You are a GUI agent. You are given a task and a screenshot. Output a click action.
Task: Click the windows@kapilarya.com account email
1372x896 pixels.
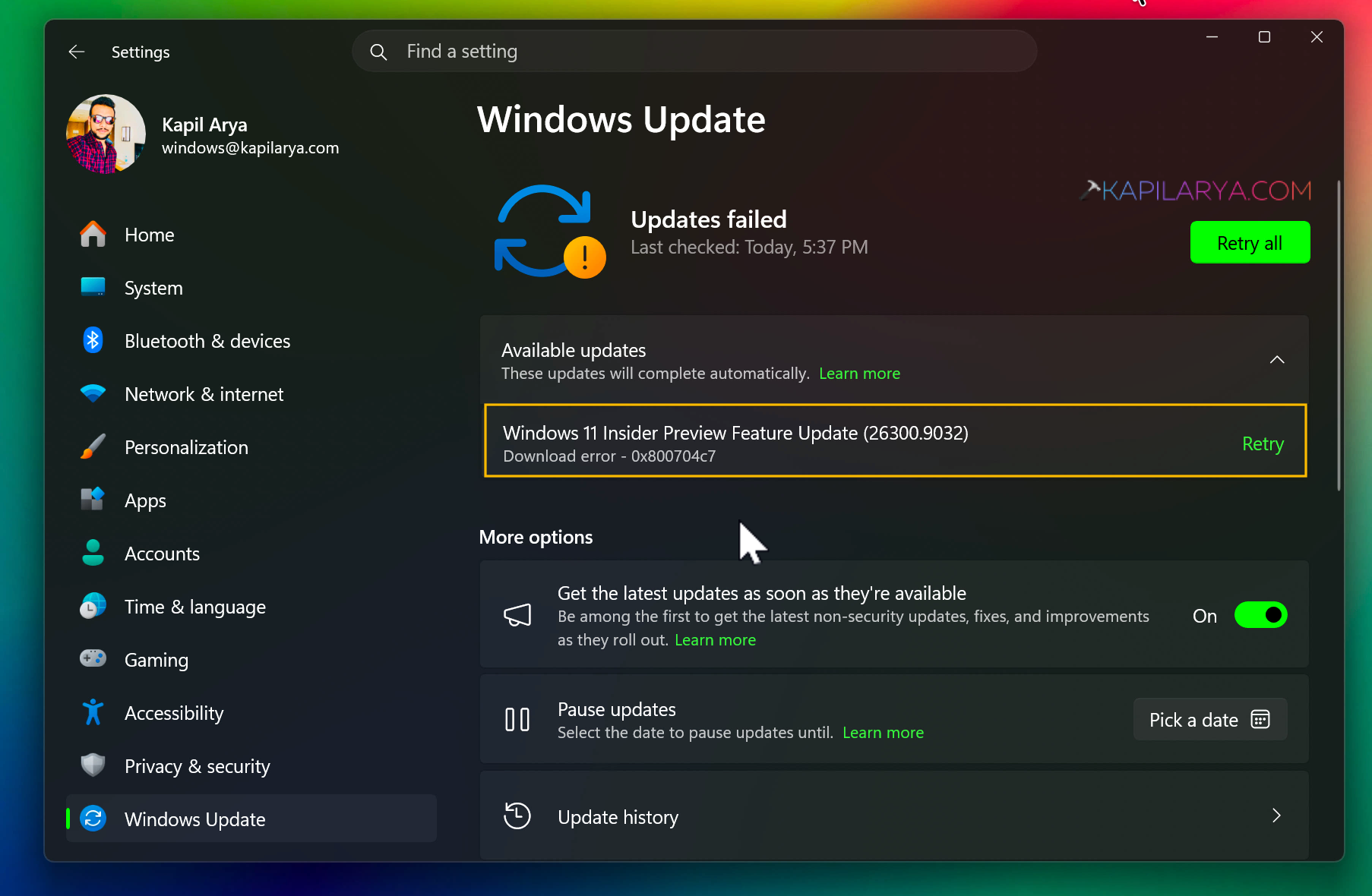pyautogui.click(x=250, y=148)
